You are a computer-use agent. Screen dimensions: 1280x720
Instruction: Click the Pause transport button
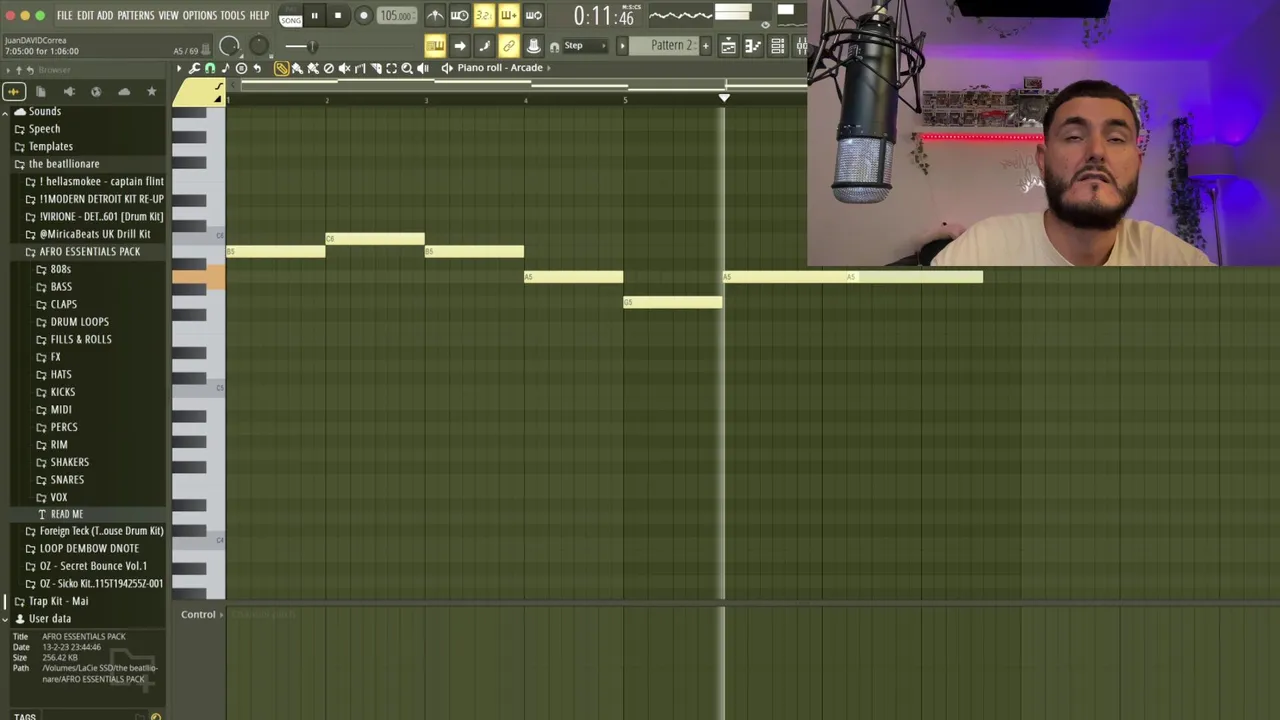pyautogui.click(x=314, y=15)
